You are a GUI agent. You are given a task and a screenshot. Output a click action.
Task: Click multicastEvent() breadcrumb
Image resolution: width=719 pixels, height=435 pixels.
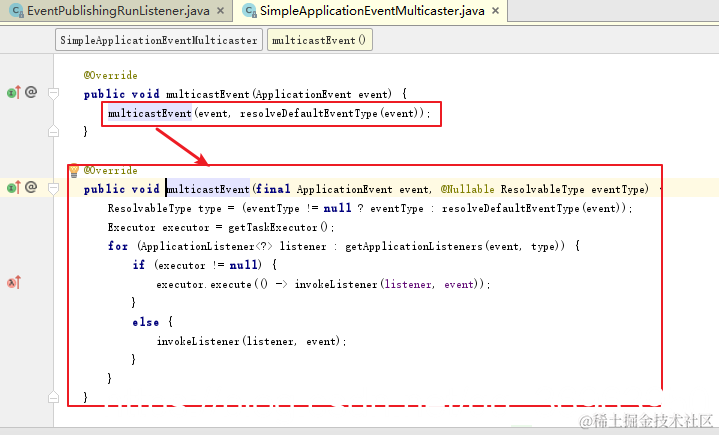(x=319, y=40)
